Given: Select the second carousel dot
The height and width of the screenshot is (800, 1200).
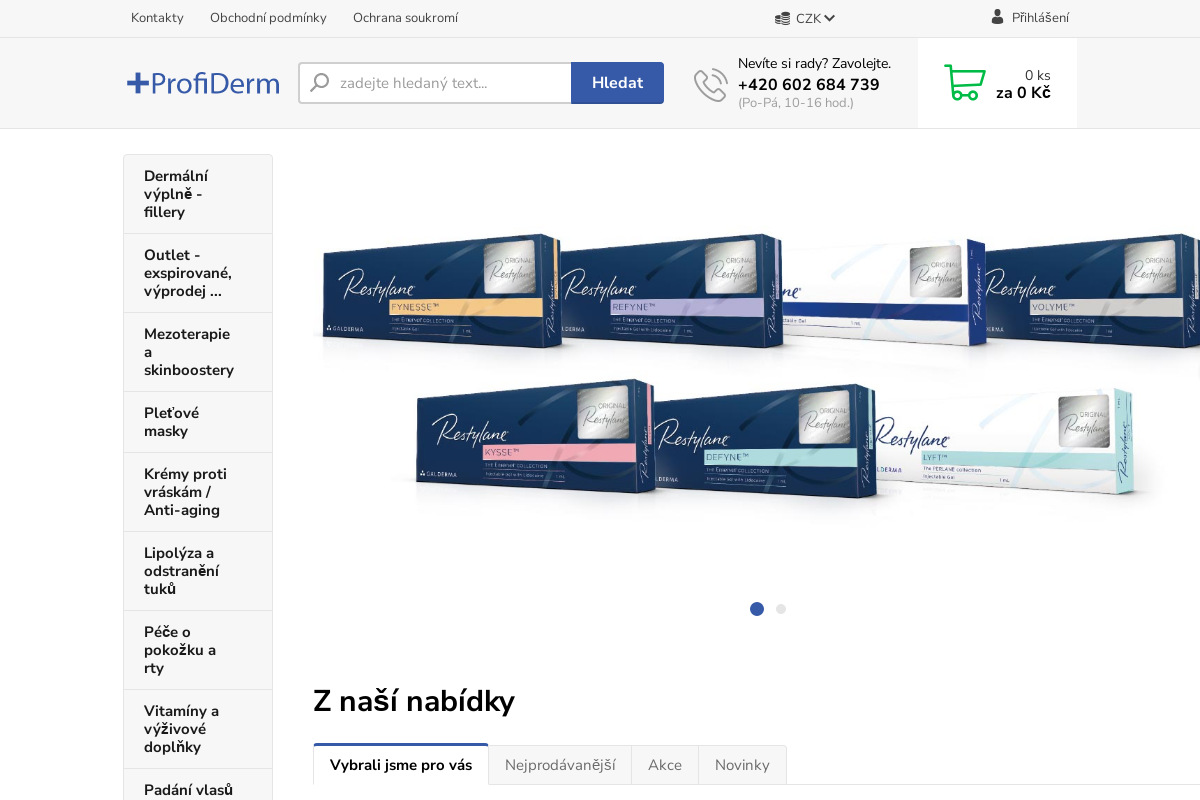Looking at the screenshot, I should (781, 609).
